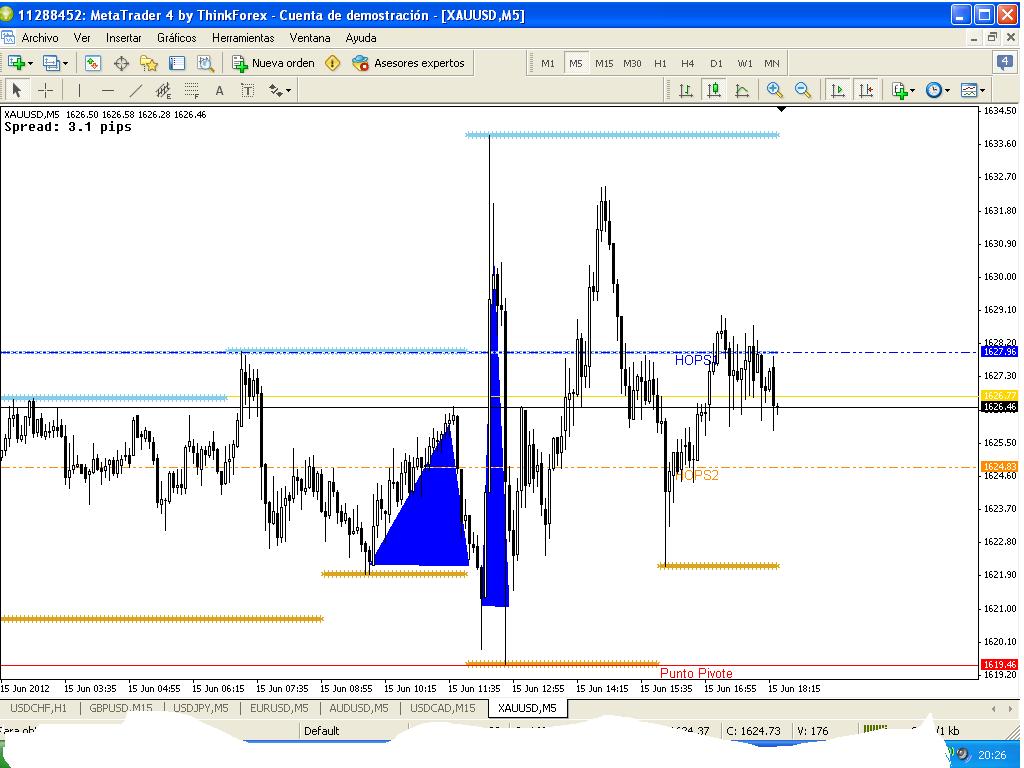Toggle chart auto scroll
The width and height of the screenshot is (1024, 768).
[838, 90]
